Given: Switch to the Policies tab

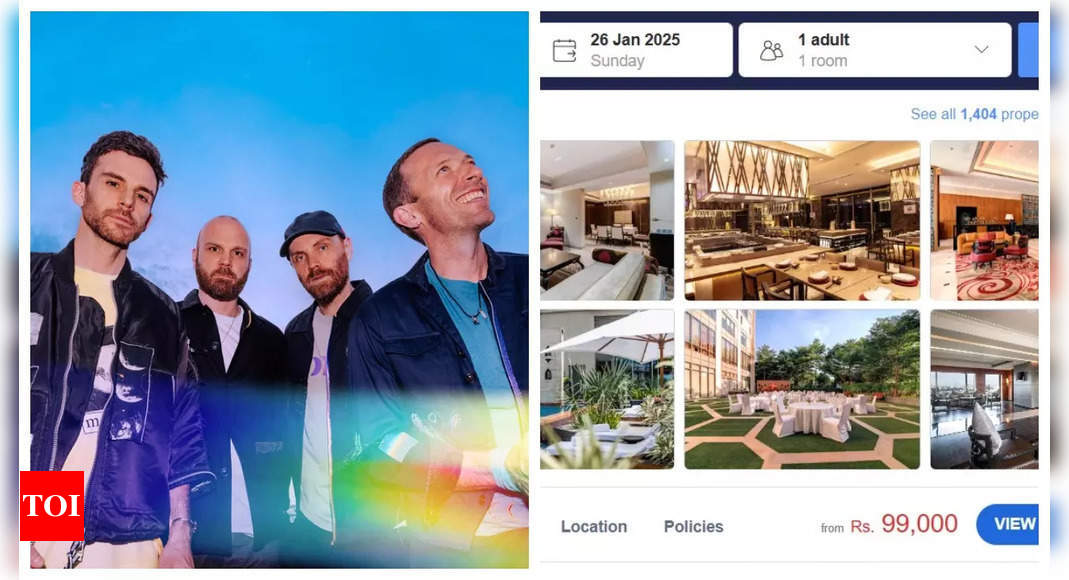Looking at the screenshot, I should click(693, 527).
